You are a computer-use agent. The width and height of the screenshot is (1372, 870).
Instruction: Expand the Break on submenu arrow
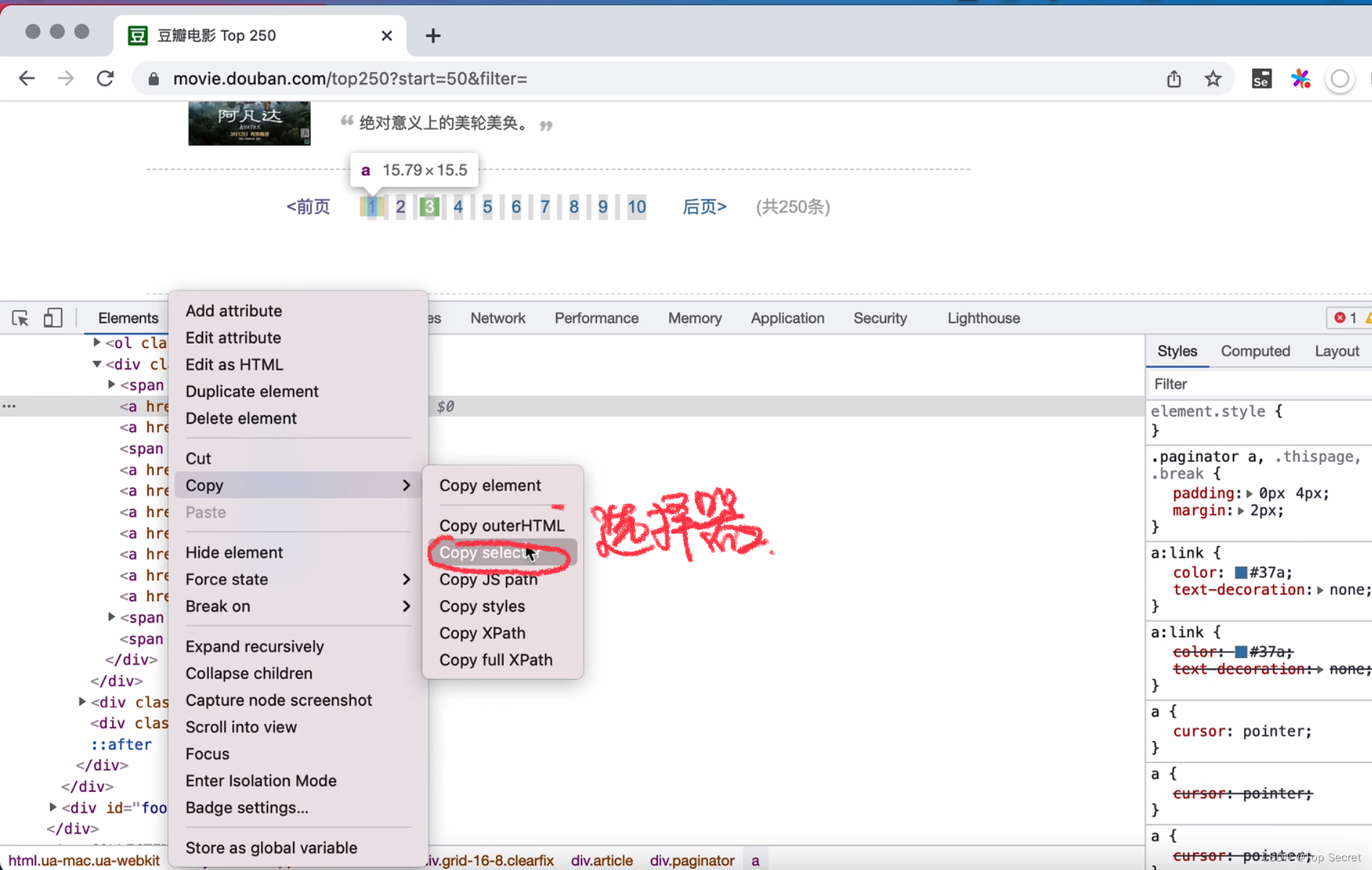[406, 606]
